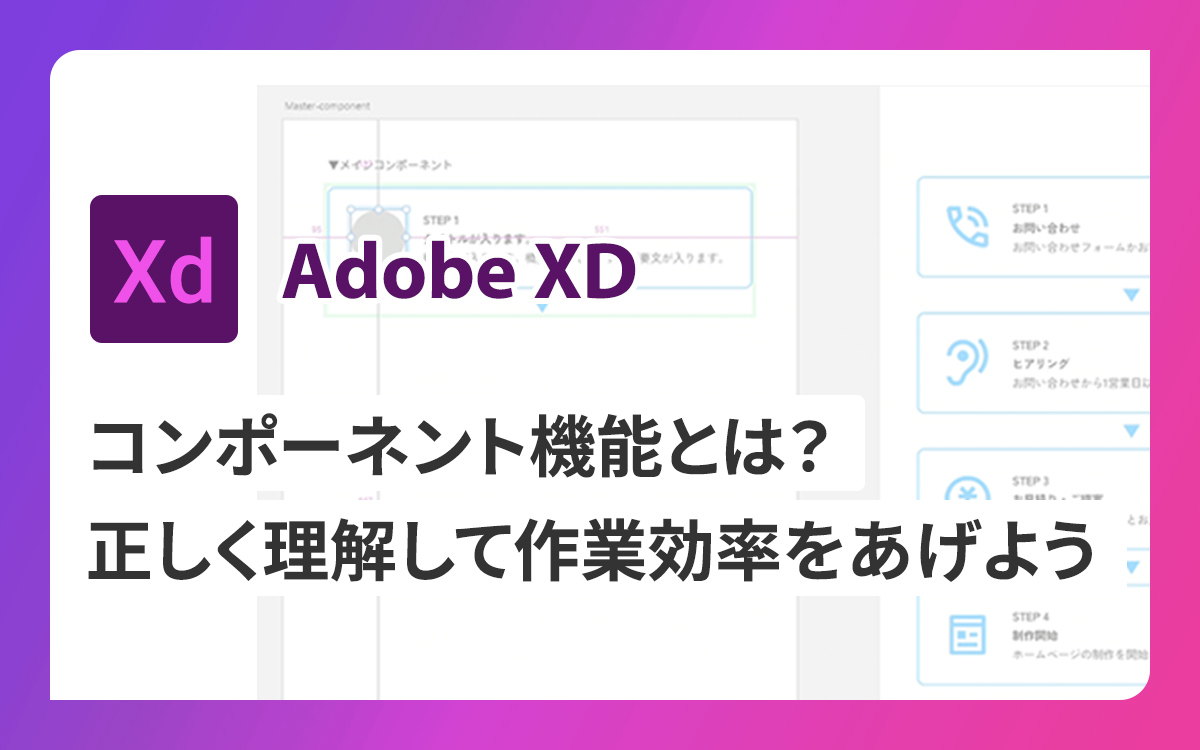Select the STEP 3 label text
The image size is (1200, 750).
[x=1030, y=480]
